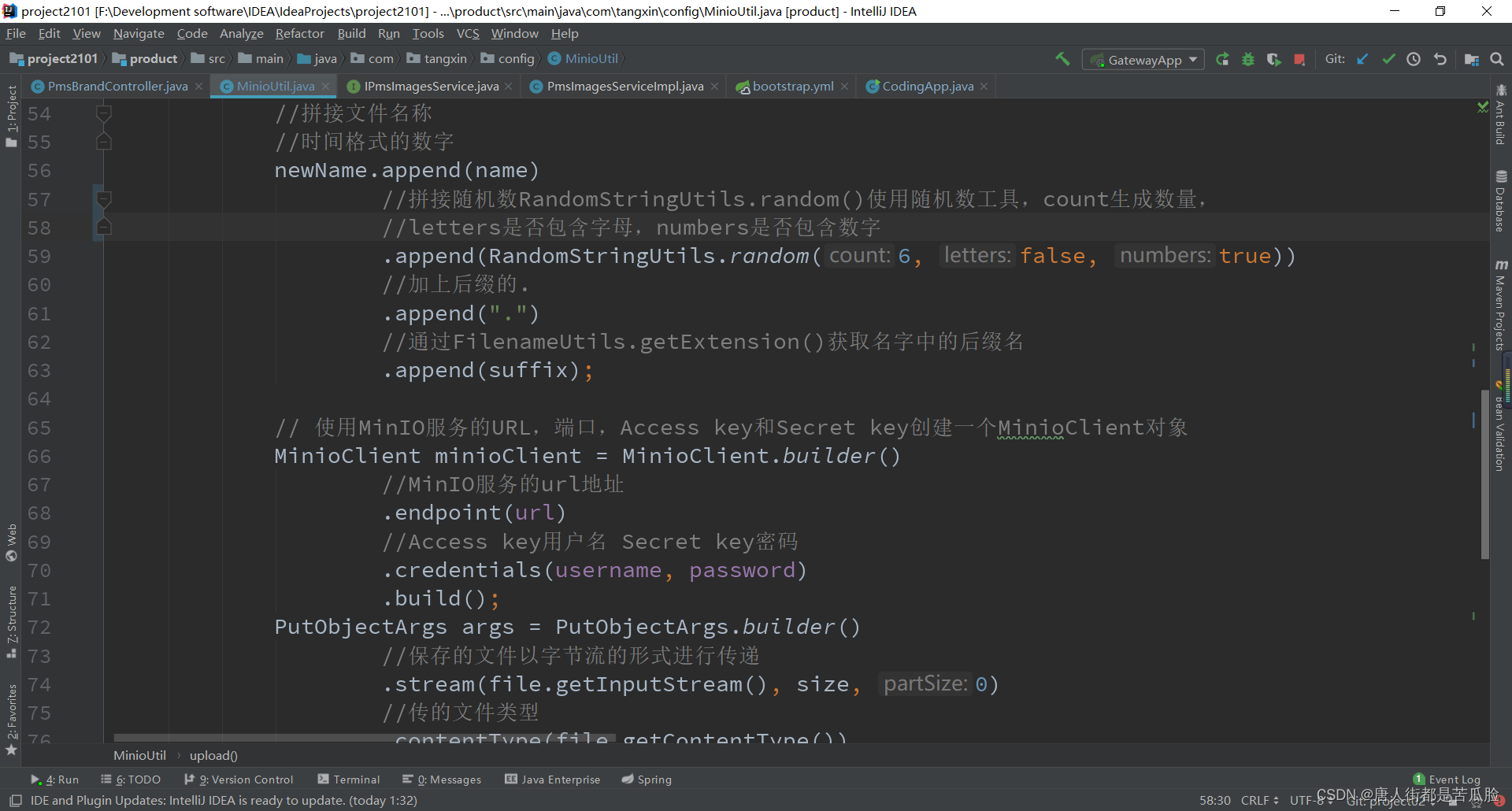
Task: Open the Structure tool window
Action: 11,622
